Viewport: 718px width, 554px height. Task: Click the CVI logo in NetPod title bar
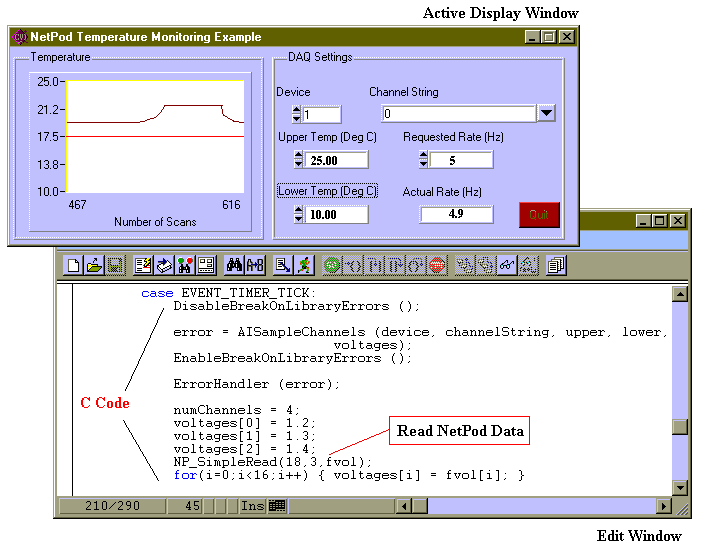(20, 37)
